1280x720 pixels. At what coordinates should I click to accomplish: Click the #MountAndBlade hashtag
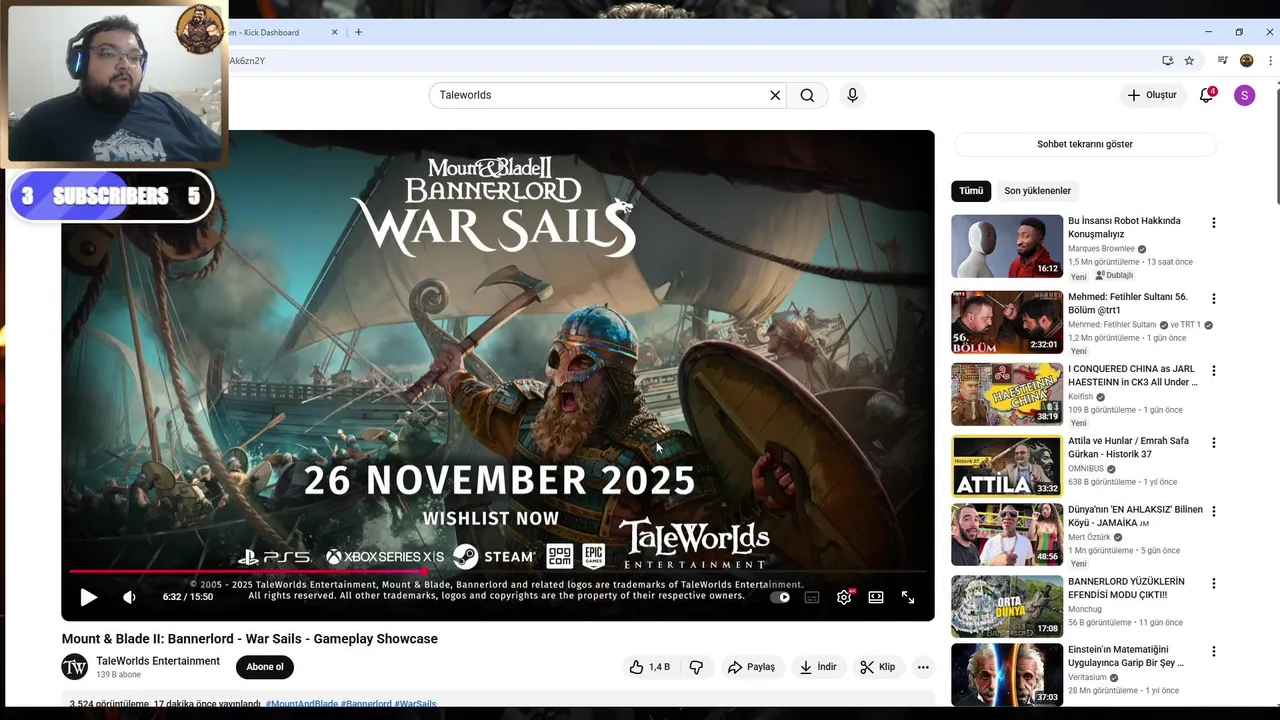301,704
